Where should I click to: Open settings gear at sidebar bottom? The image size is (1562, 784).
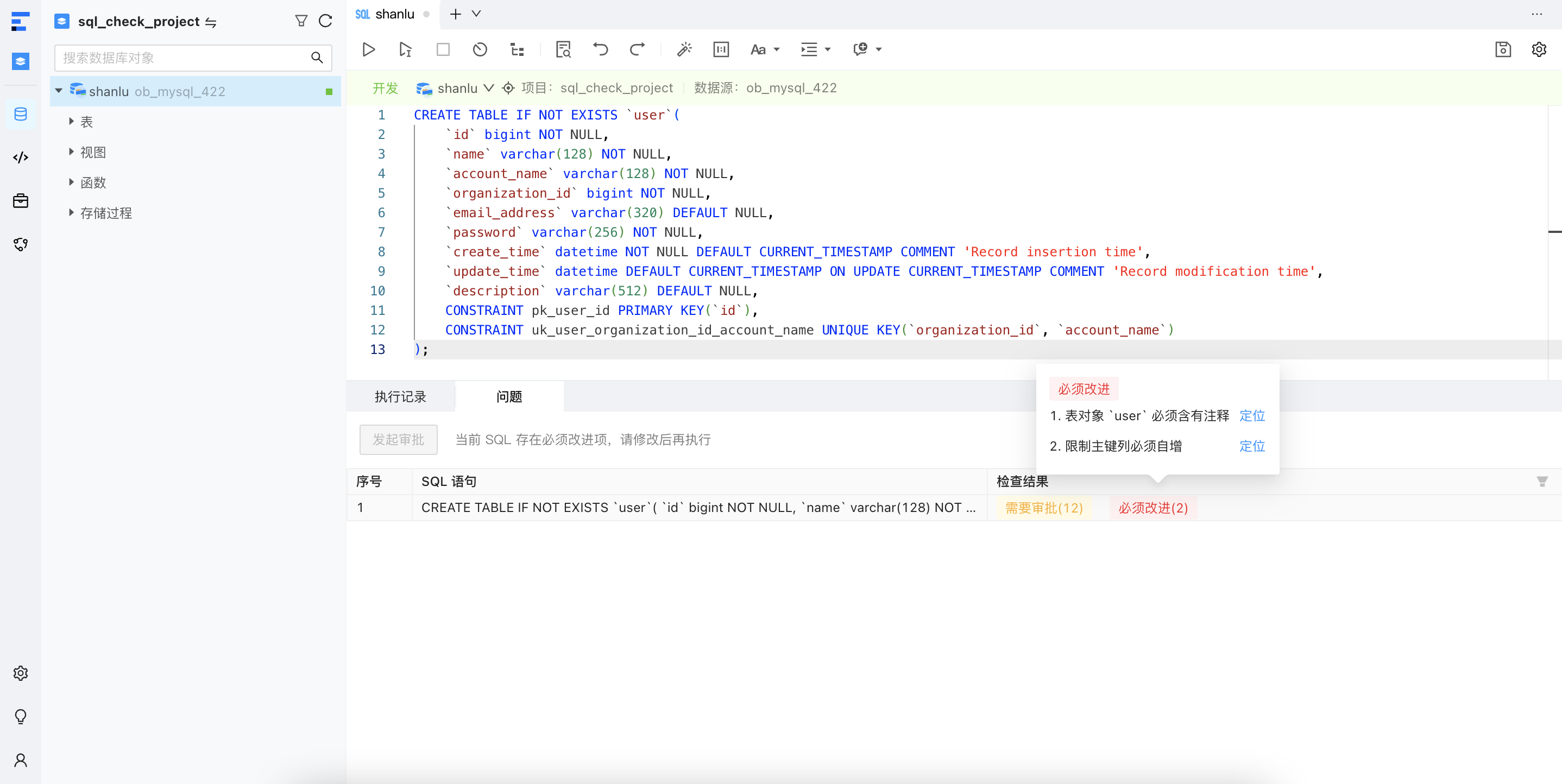tap(21, 673)
